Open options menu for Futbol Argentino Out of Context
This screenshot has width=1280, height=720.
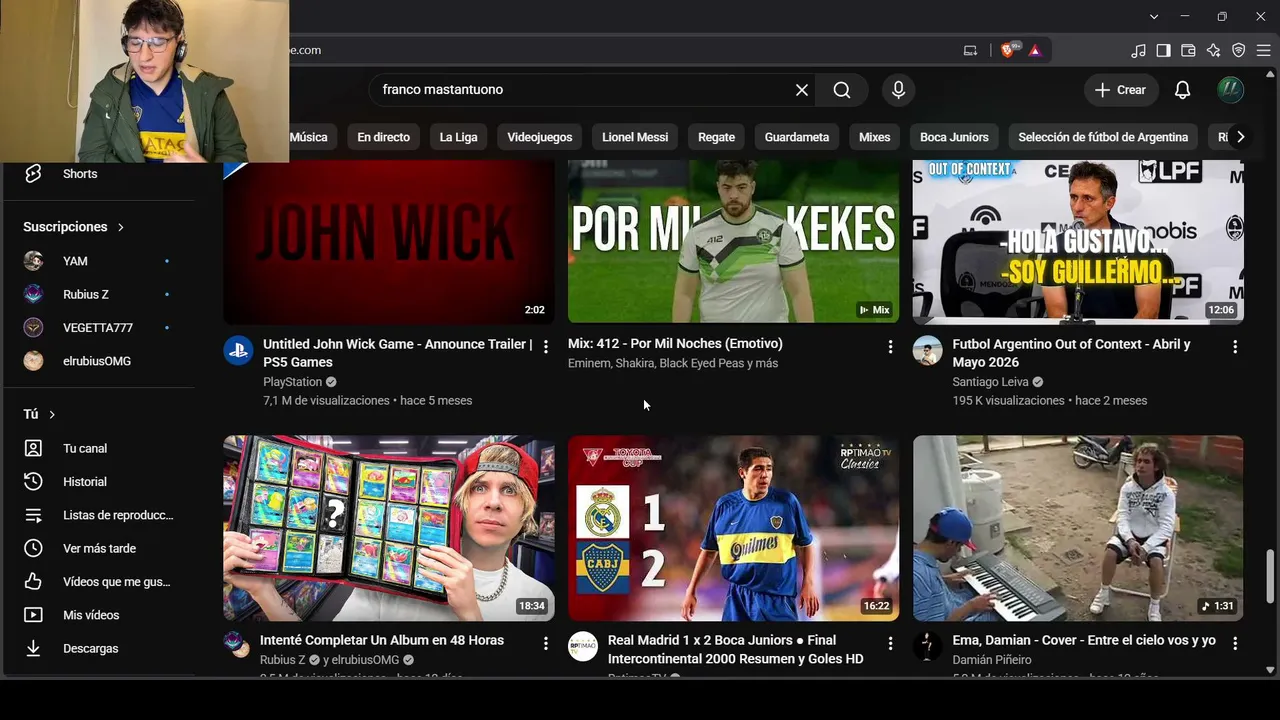coord(1235,347)
